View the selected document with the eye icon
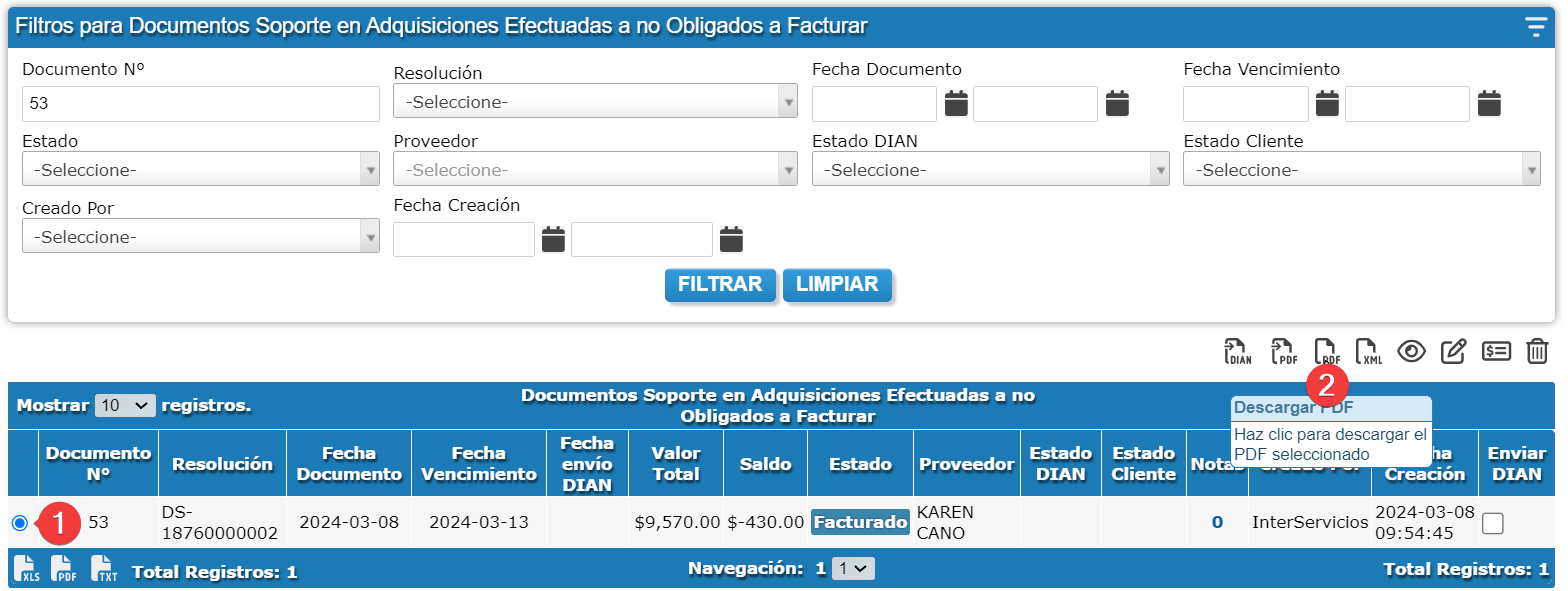This screenshot has height=591, width=1568. (x=1411, y=351)
